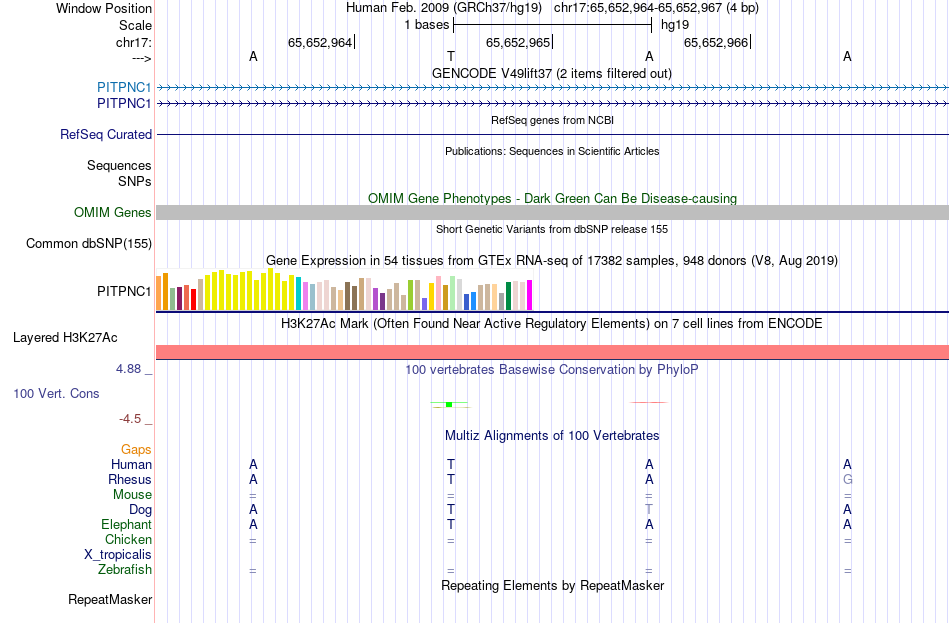Click the Short Genetic Variants dbSNP title
950x623 pixels.
tap(552, 229)
